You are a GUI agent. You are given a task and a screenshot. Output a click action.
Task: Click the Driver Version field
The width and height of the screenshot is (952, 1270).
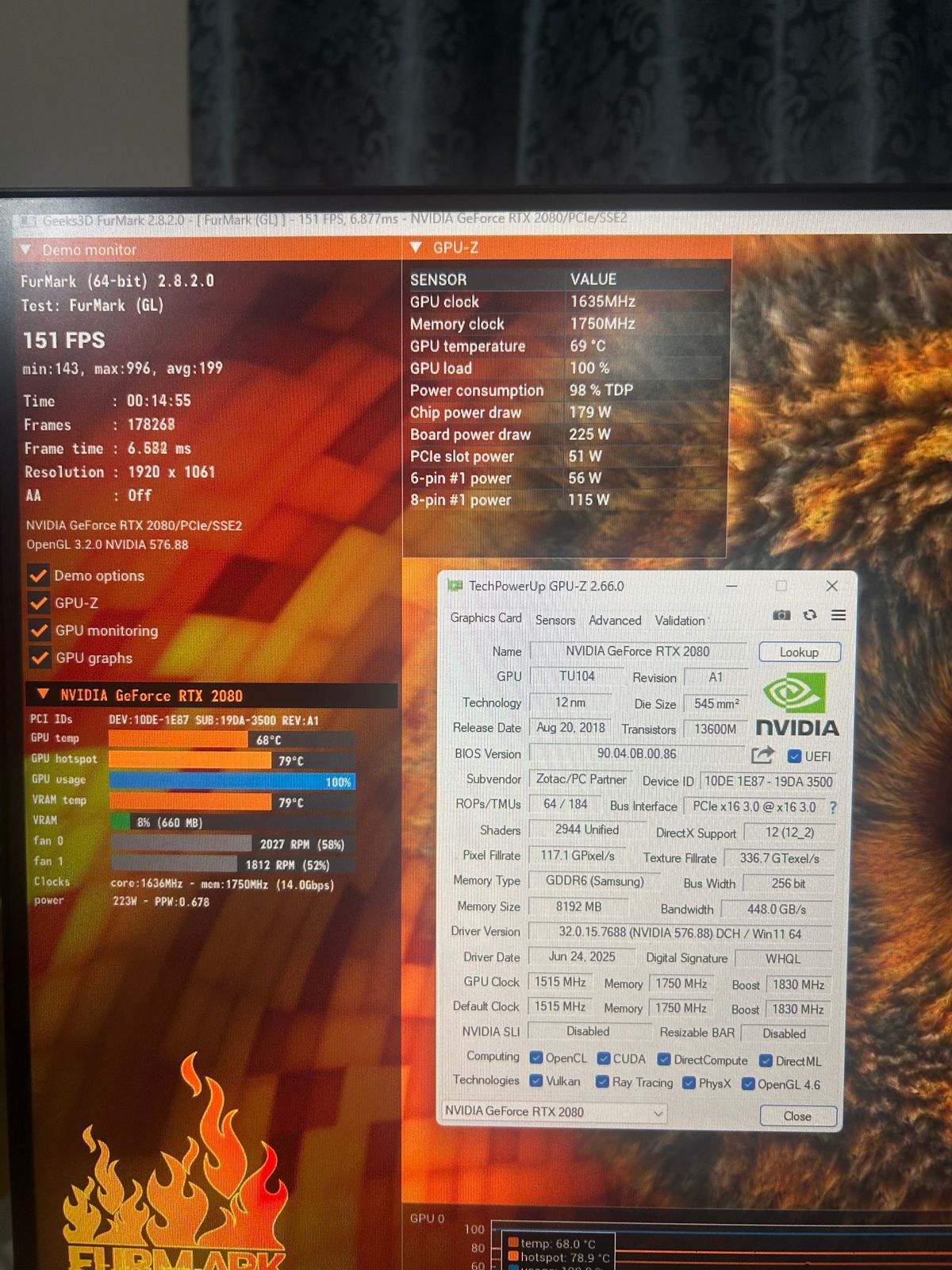(680, 933)
